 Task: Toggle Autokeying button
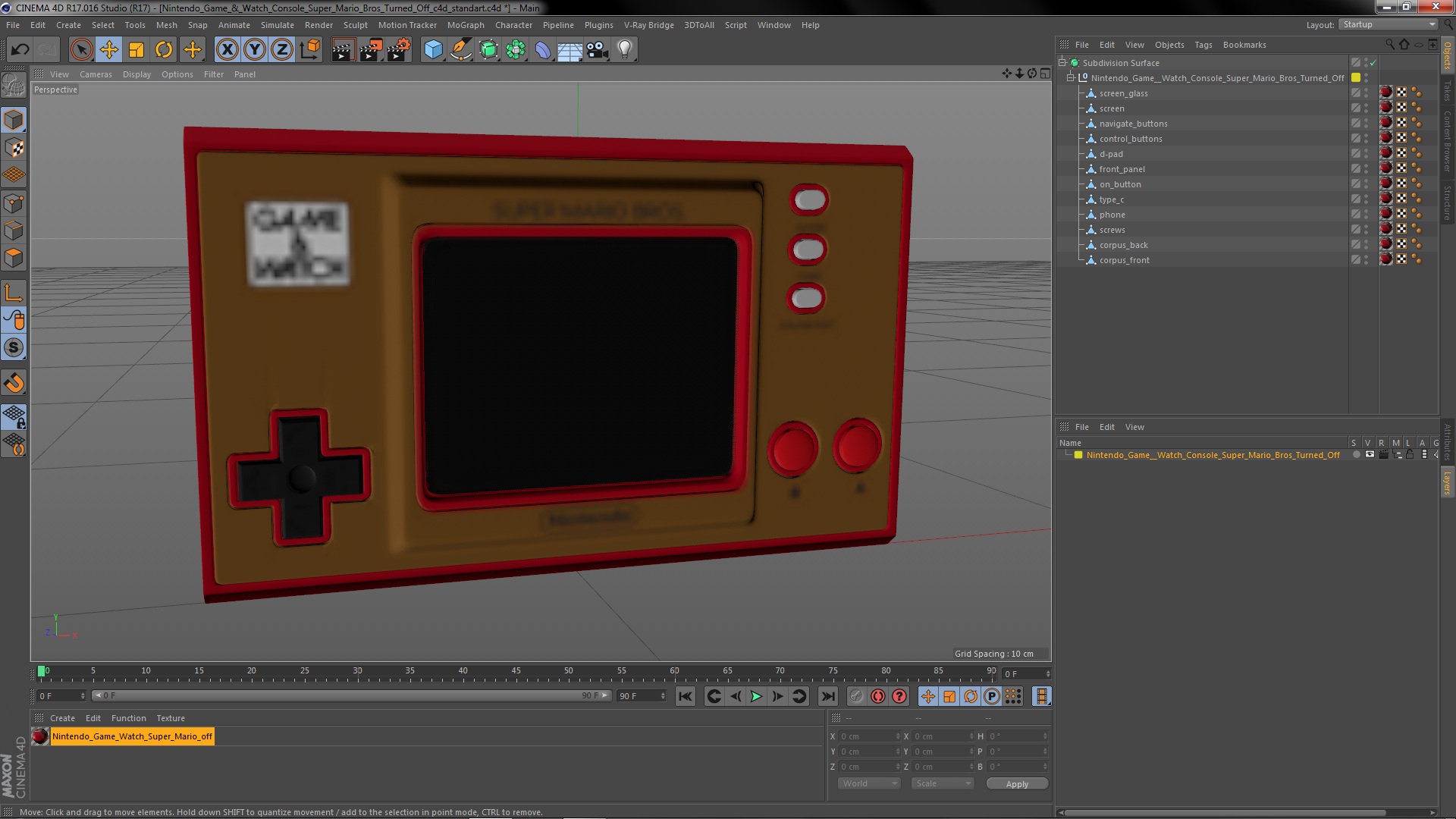878,696
